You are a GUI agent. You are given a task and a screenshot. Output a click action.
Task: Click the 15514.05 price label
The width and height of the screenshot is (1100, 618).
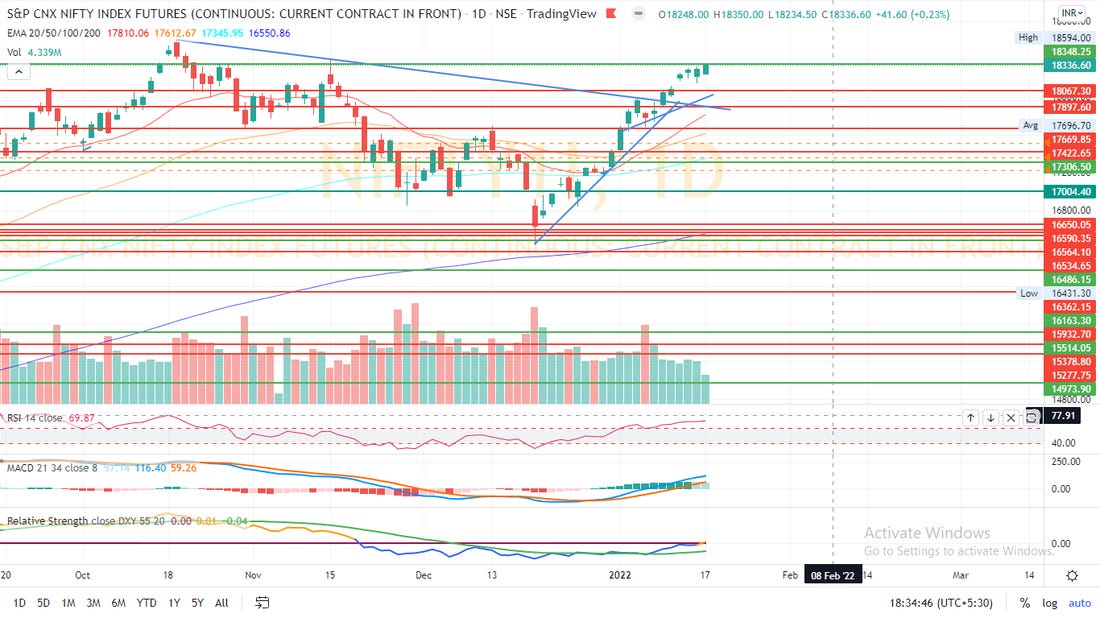click(x=1071, y=348)
